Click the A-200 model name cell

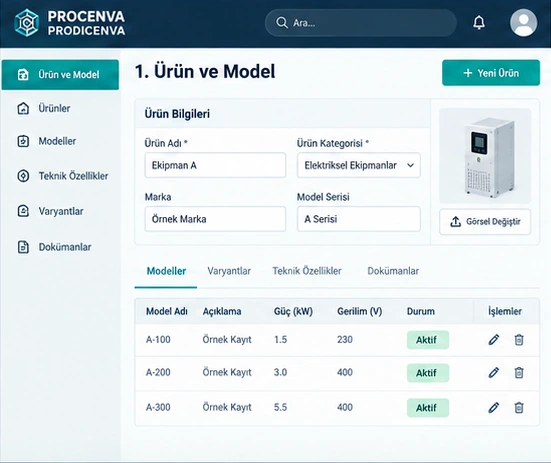point(158,372)
